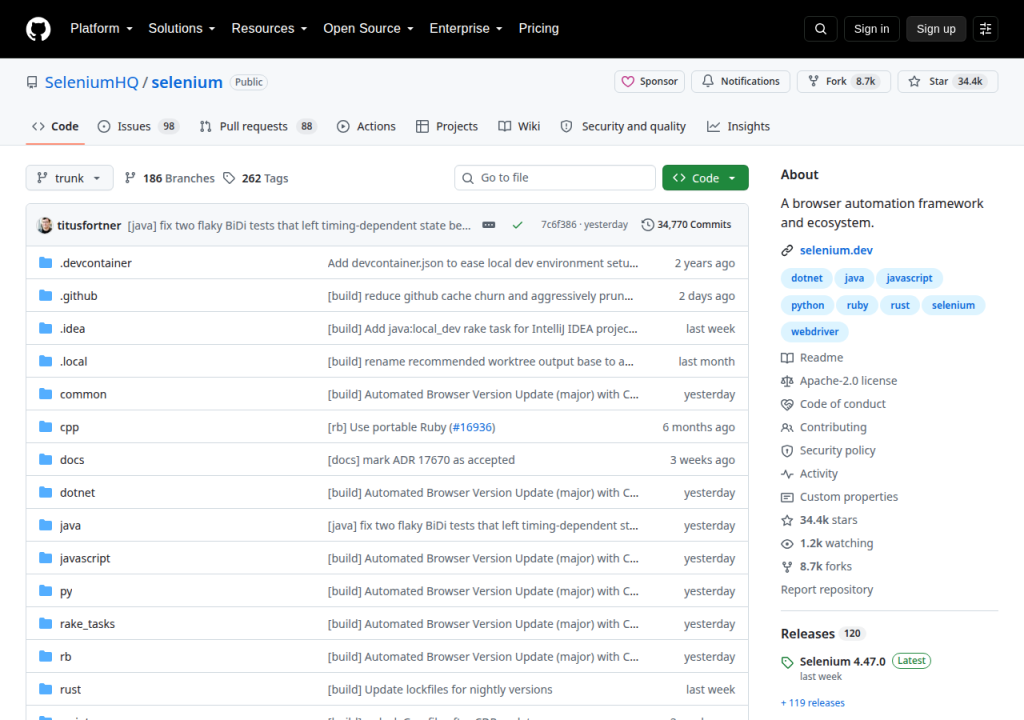View the 186 Branches link
The image size is (1024, 720).
[x=170, y=178]
